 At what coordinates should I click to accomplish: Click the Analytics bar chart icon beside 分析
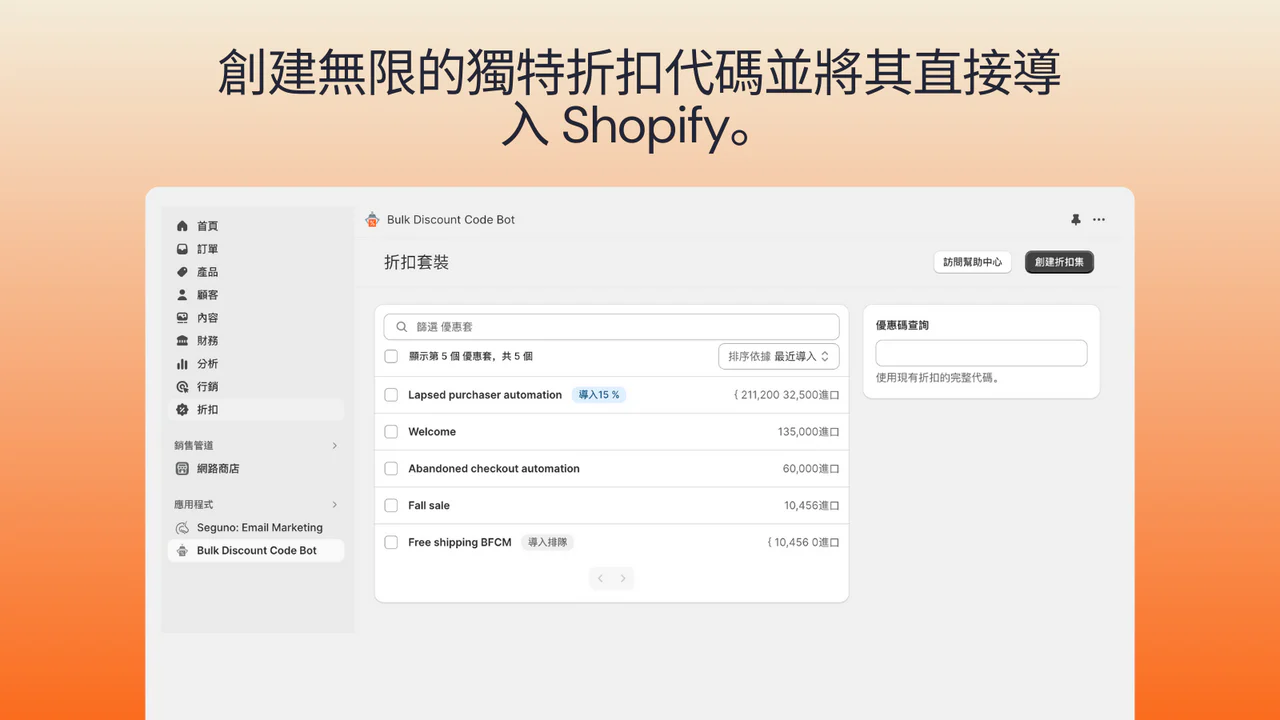[x=182, y=364]
